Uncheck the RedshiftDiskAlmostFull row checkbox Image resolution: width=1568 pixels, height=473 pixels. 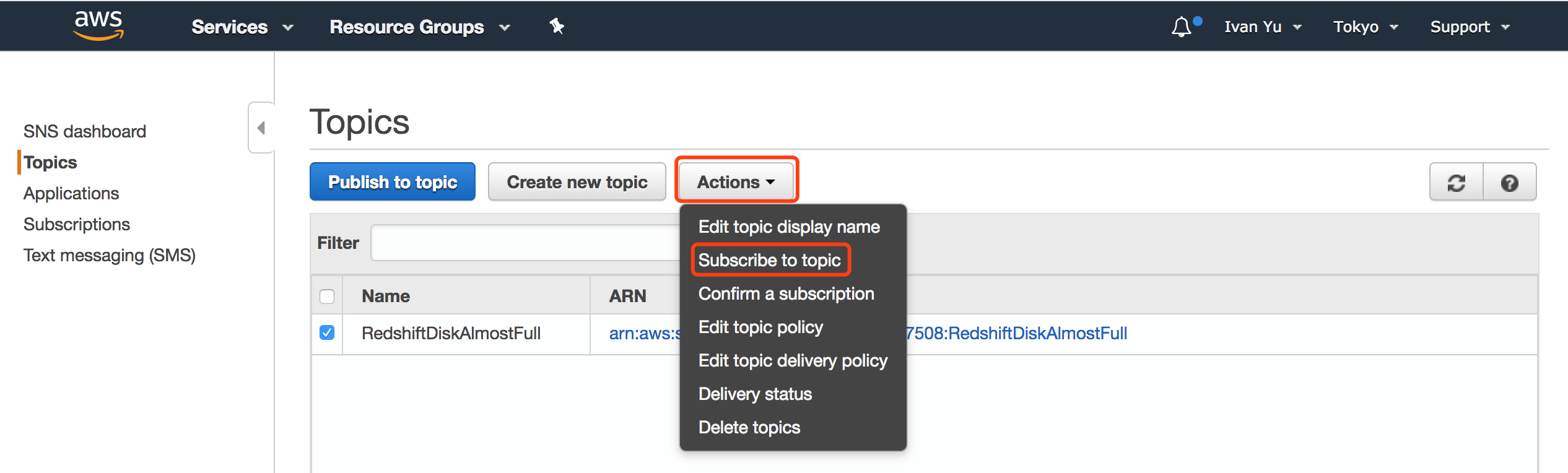327,333
